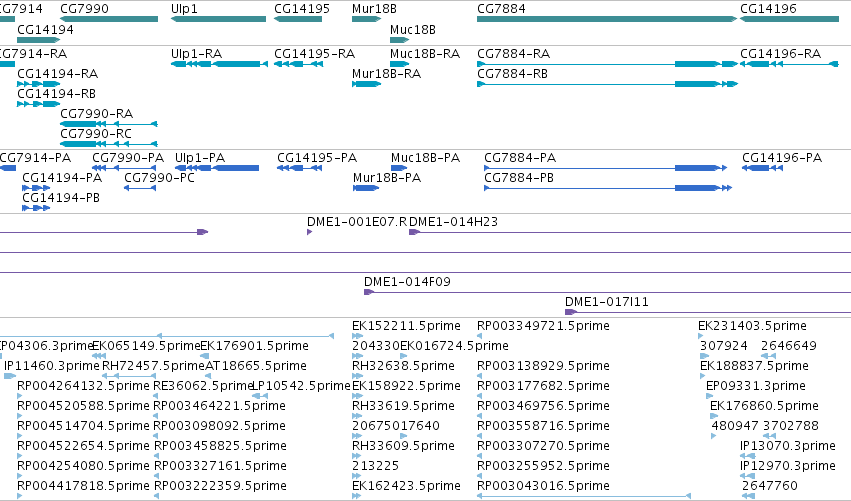Open the RH32638.5prime EST label
This screenshot has height=501, width=851.
(x=403, y=366)
